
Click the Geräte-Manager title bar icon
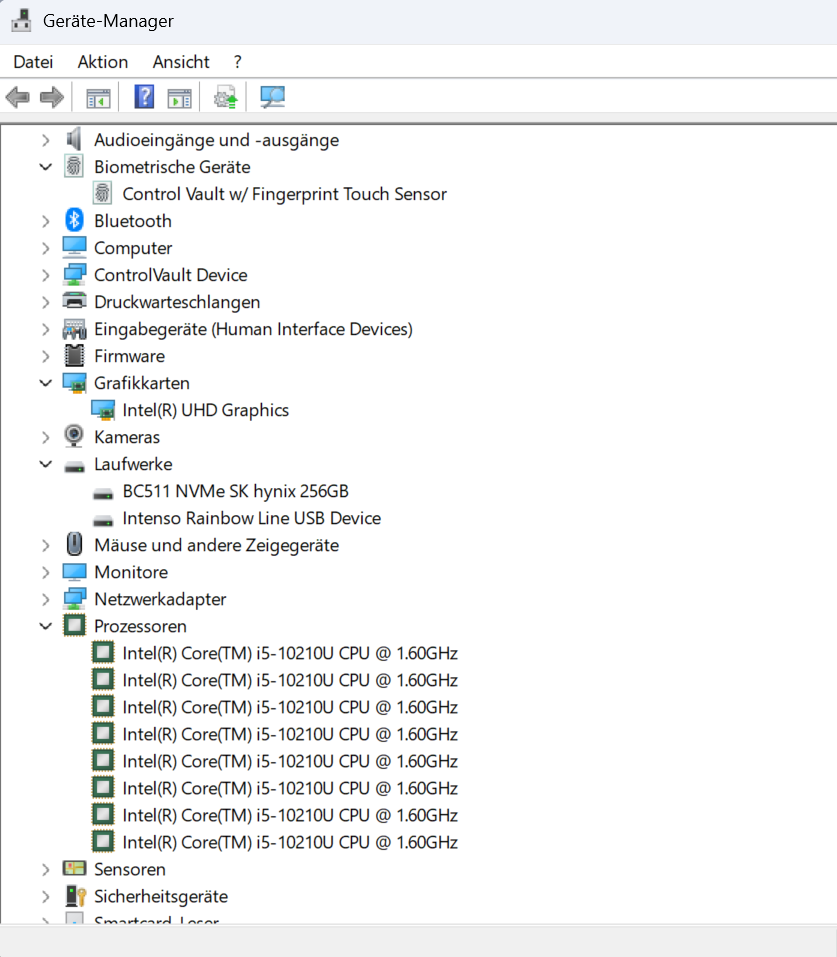tap(21, 20)
